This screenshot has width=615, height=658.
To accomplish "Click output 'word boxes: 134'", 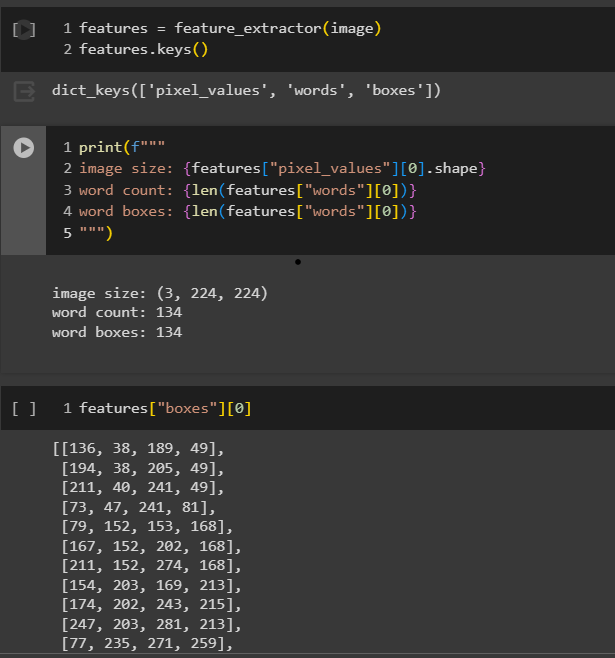I will tap(117, 332).
